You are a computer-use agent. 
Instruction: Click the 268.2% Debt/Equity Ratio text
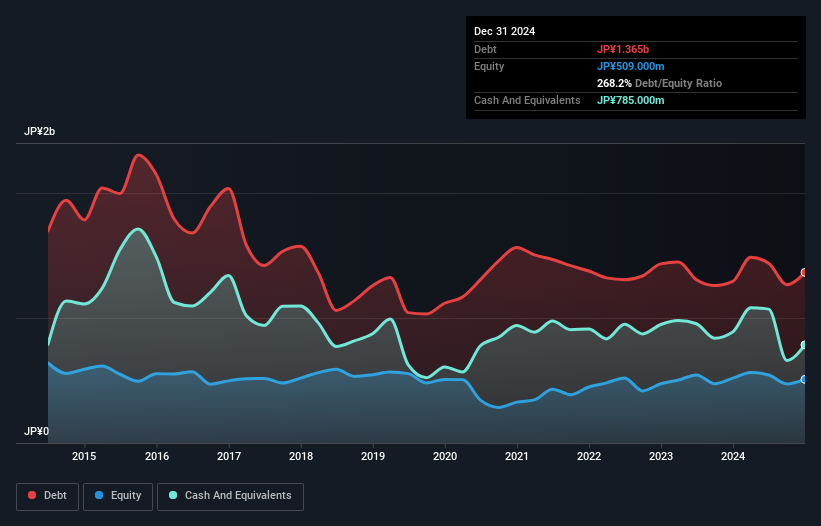[659, 83]
